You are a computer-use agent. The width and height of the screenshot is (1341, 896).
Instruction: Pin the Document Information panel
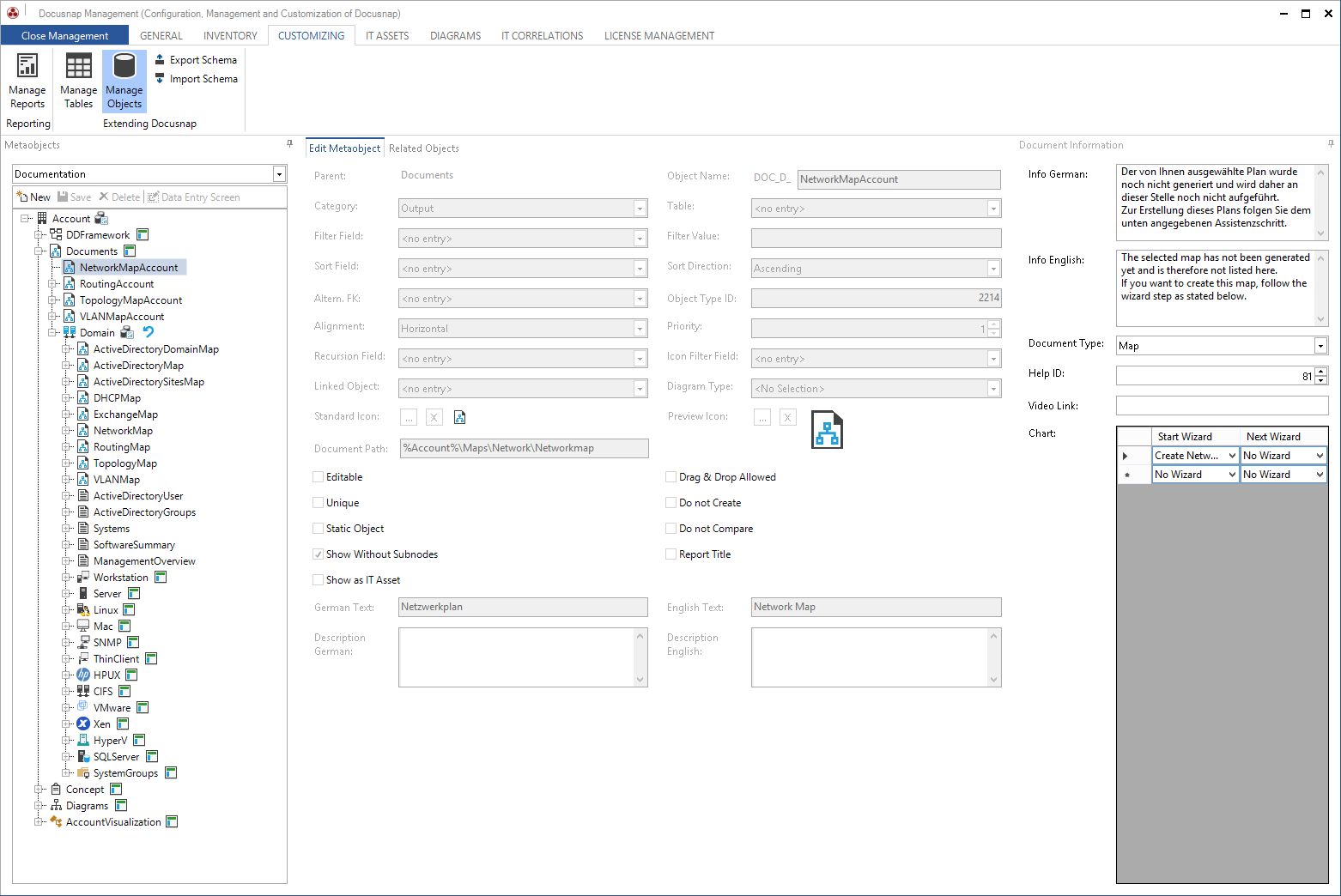(x=1331, y=144)
